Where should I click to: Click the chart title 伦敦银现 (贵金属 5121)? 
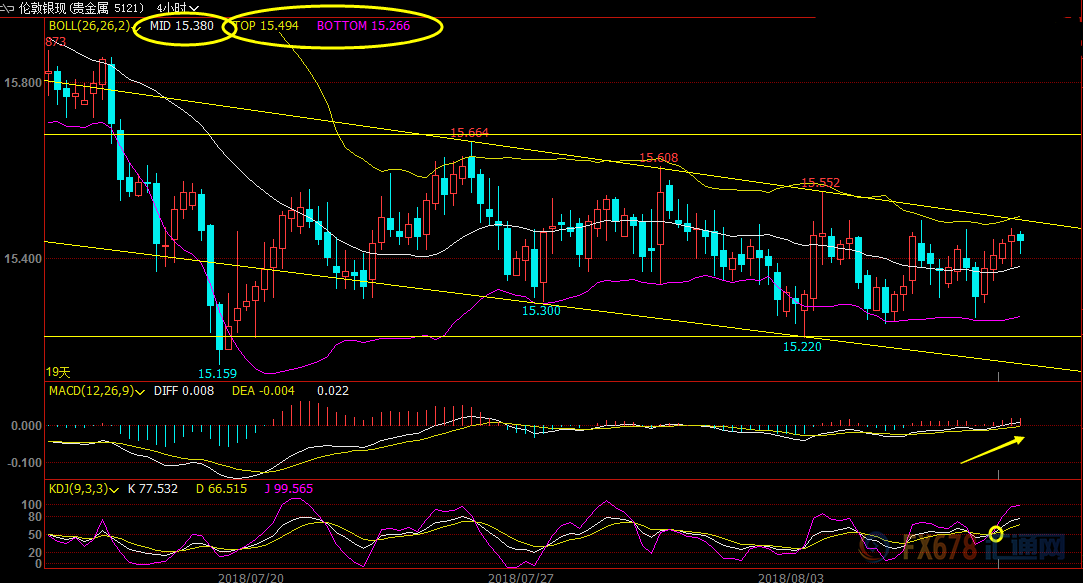[82, 8]
